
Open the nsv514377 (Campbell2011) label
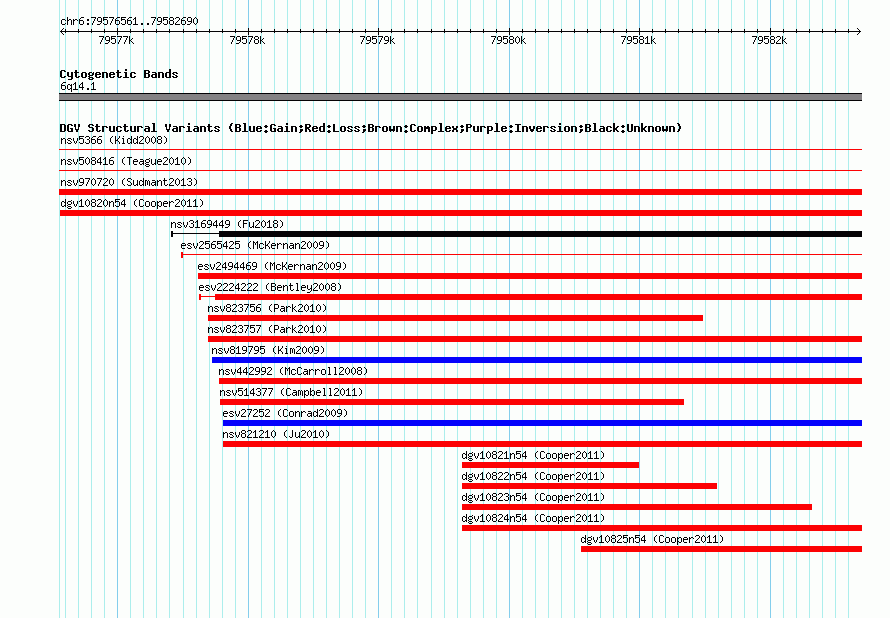point(291,392)
